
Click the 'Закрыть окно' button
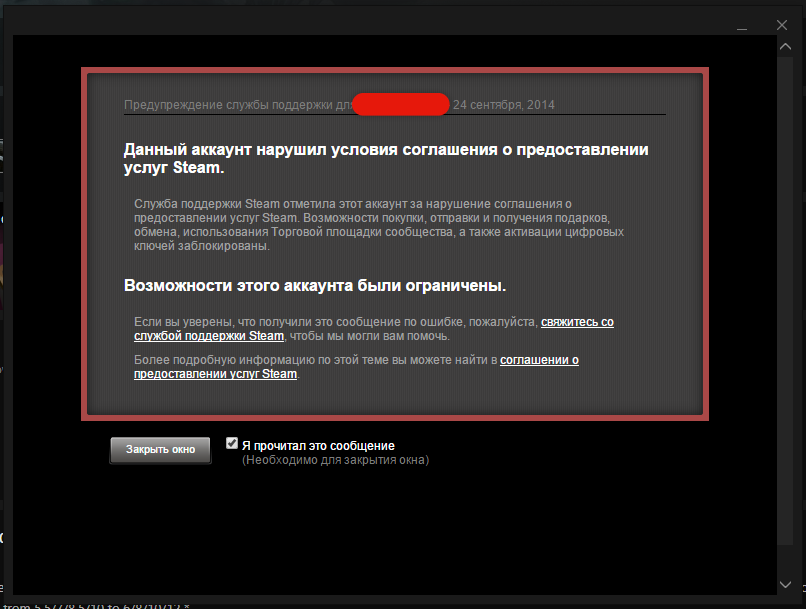(x=160, y=450)
